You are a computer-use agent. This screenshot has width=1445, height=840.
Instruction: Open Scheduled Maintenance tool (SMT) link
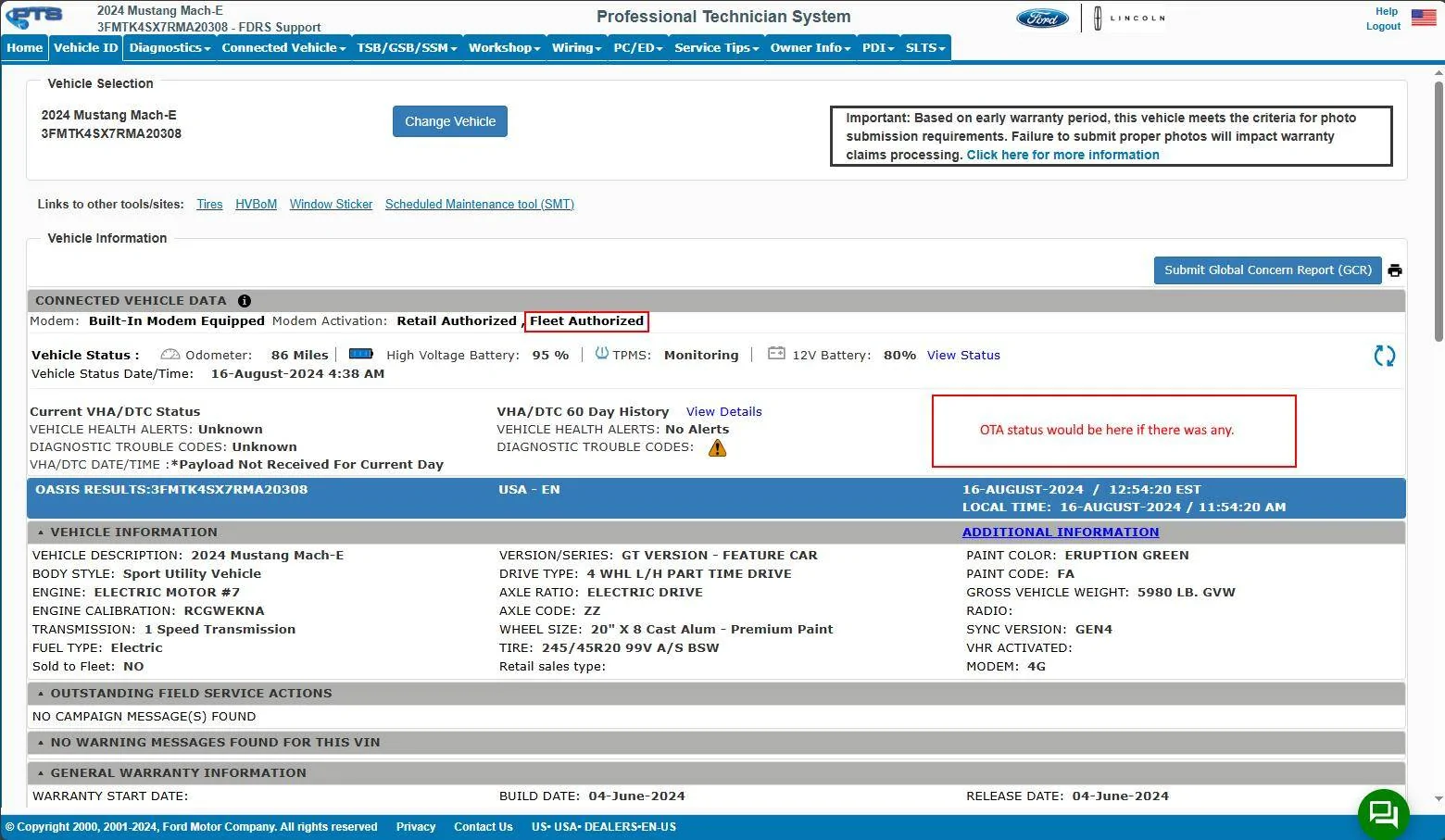coord(480,205)
